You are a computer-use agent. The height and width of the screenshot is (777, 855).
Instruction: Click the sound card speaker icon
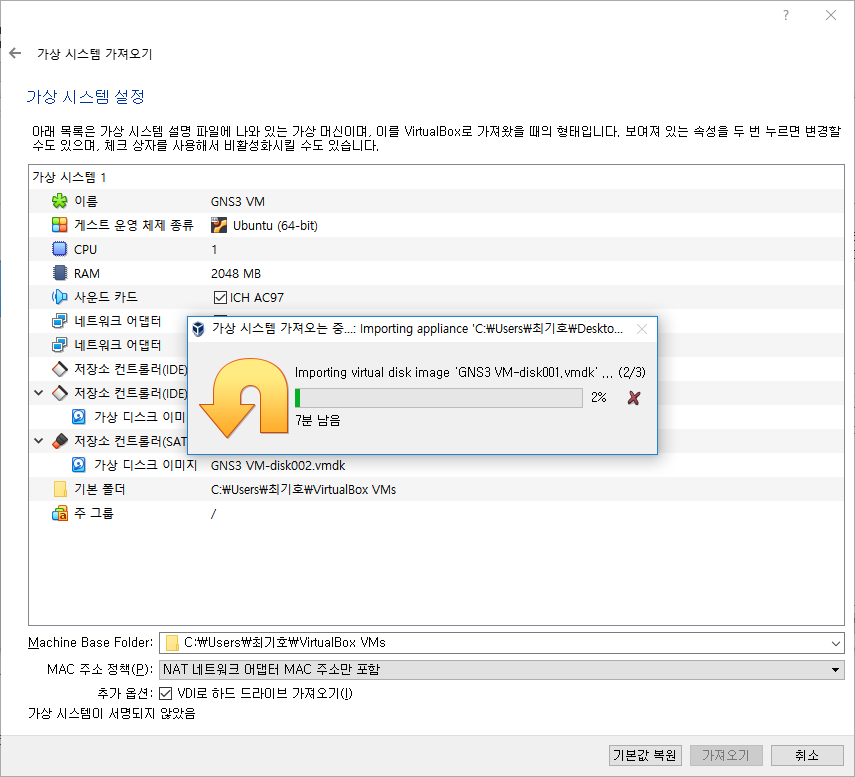(x=59, y=297)
